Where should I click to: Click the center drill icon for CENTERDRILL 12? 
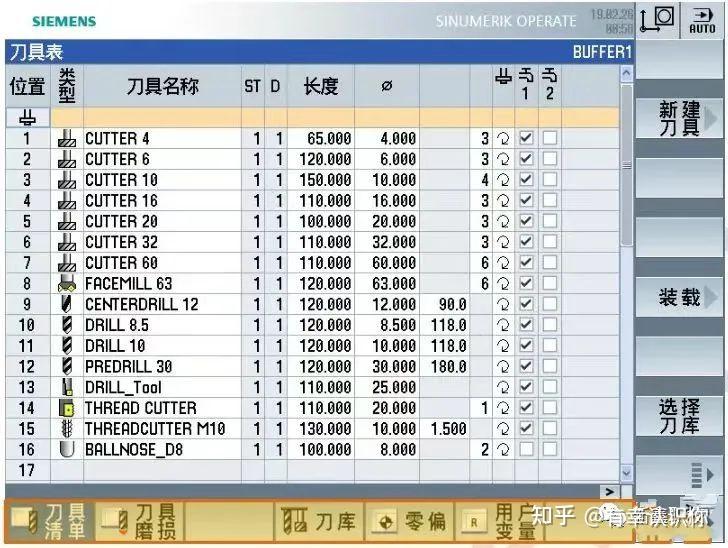pos(67,304)
